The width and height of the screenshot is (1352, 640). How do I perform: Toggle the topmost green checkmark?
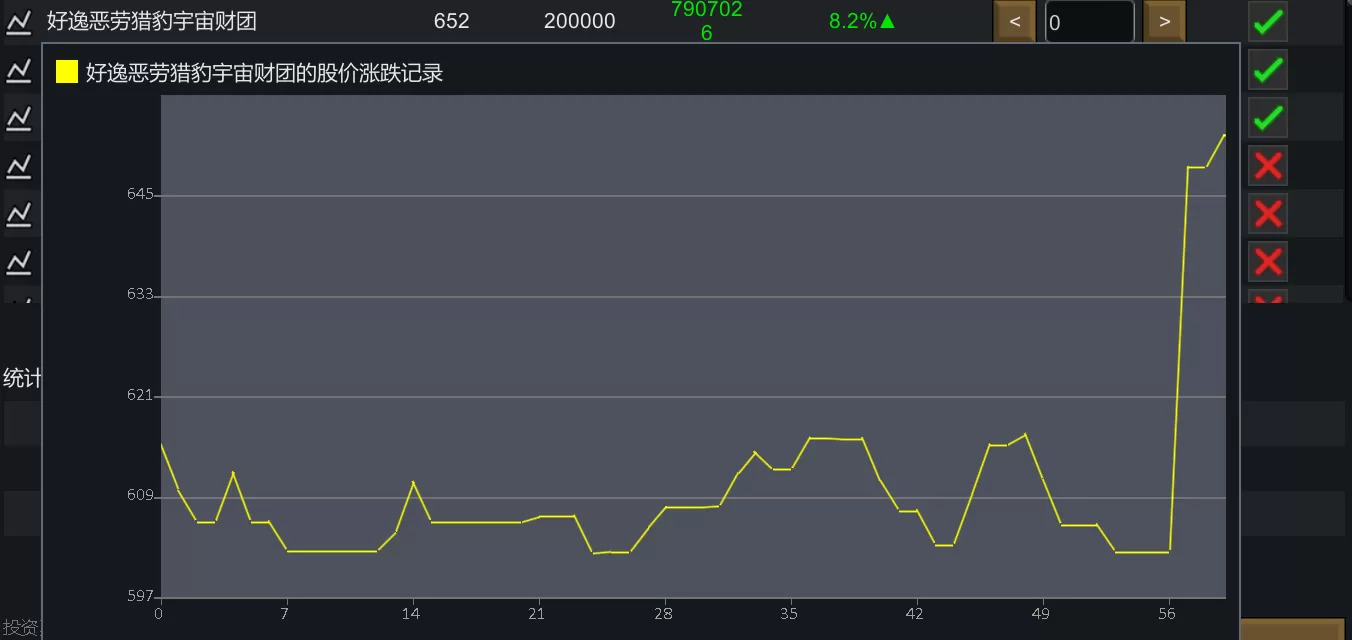1267,23
